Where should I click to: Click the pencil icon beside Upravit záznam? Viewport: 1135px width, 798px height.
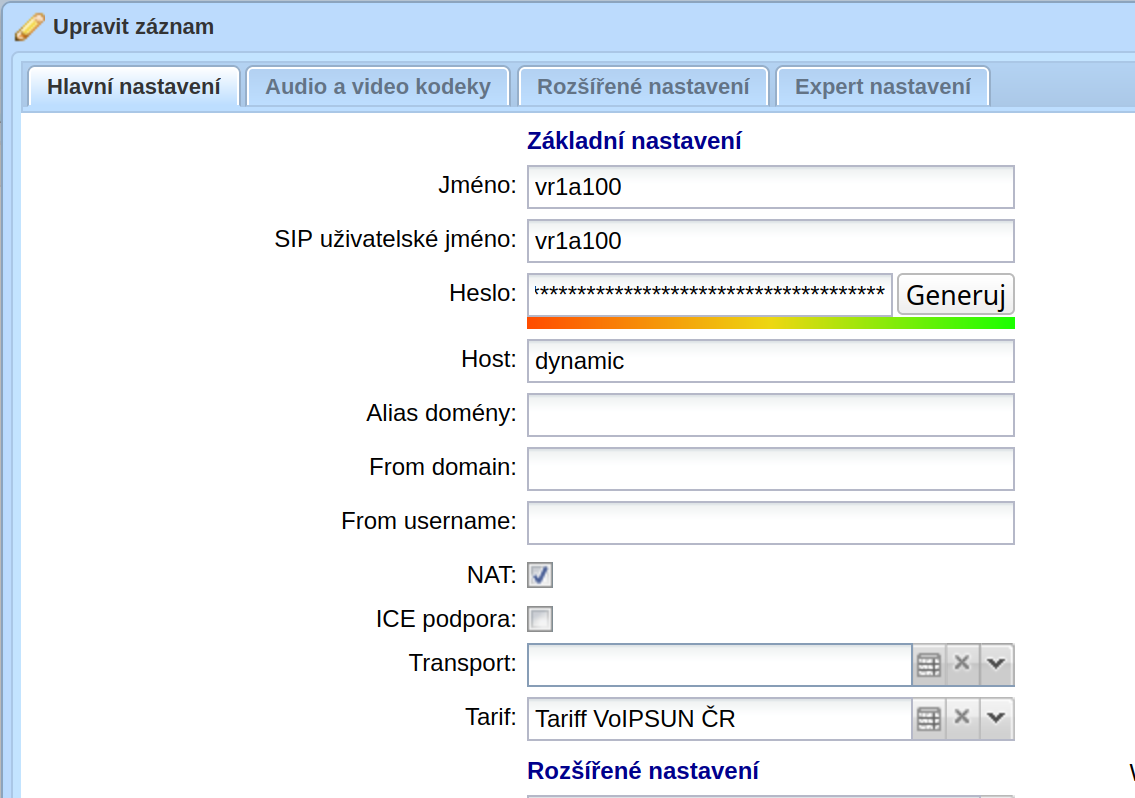[x=30, y=28]
